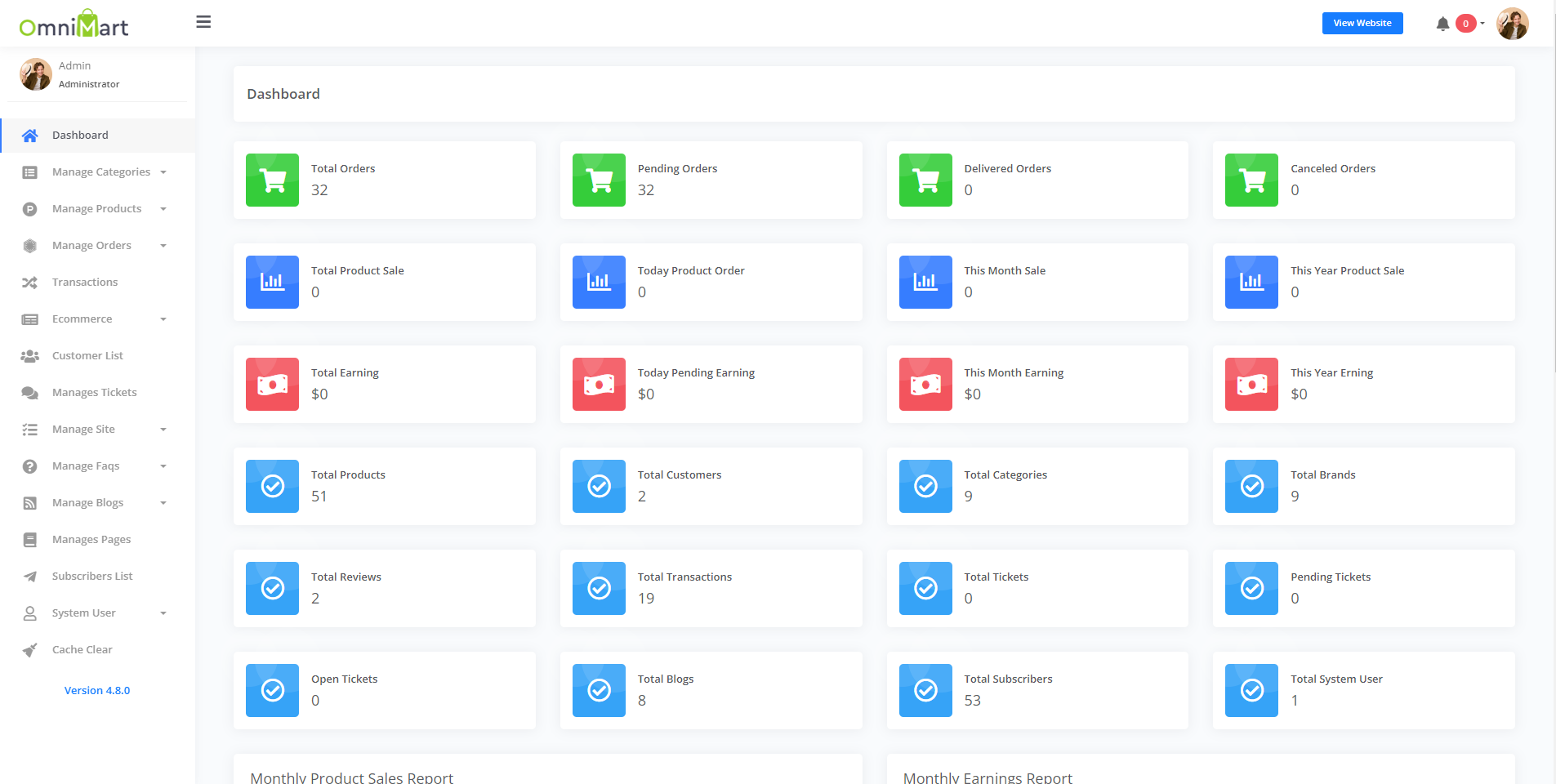Viewport: 1556px width, 784px height.
Task: Open the admin avatar in top-right corner
Action: 1512,24
